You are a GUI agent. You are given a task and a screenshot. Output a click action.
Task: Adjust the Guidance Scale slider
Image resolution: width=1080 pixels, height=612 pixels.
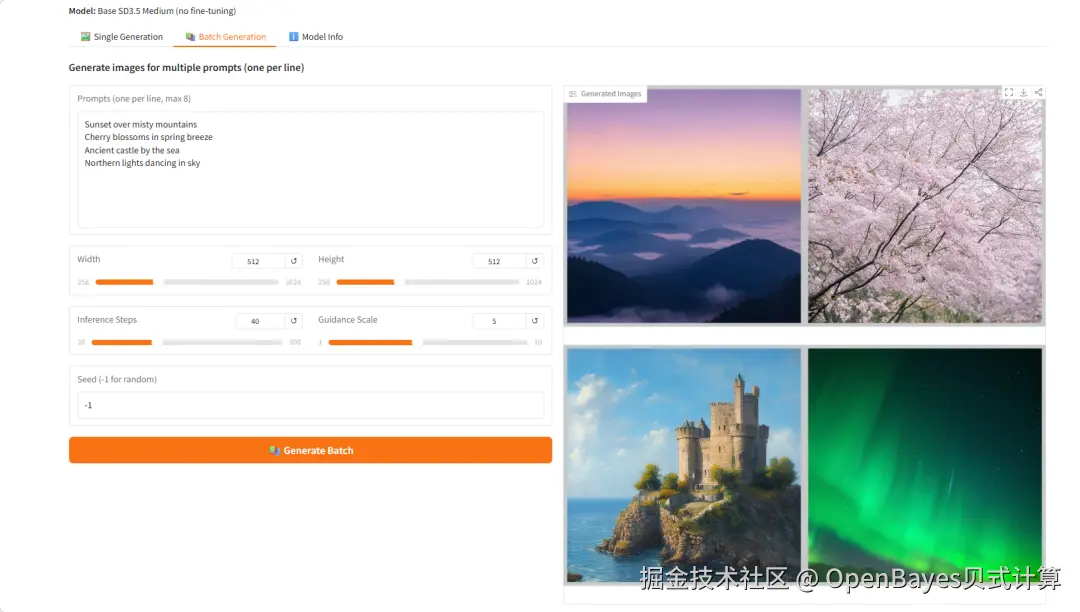point(428,342)
